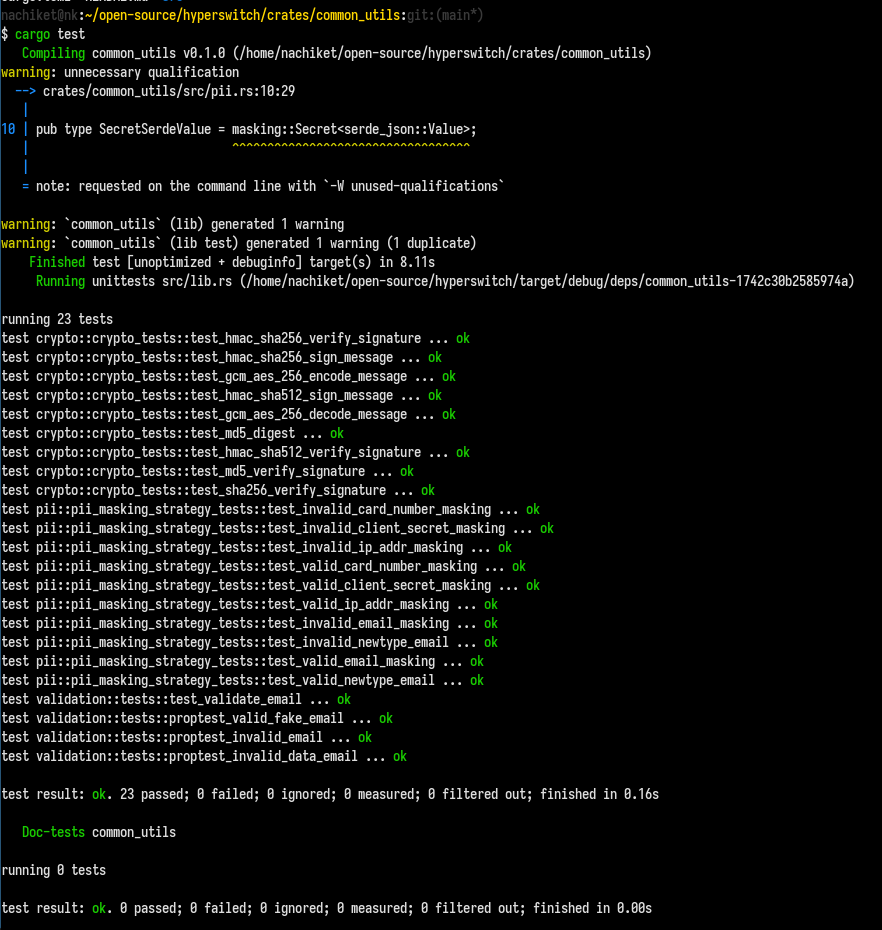The image size is (882, 930).
Task: Click the prompt path '~/open-source/hyperswitch/crates/common_utils'
Action: point(242,15)
